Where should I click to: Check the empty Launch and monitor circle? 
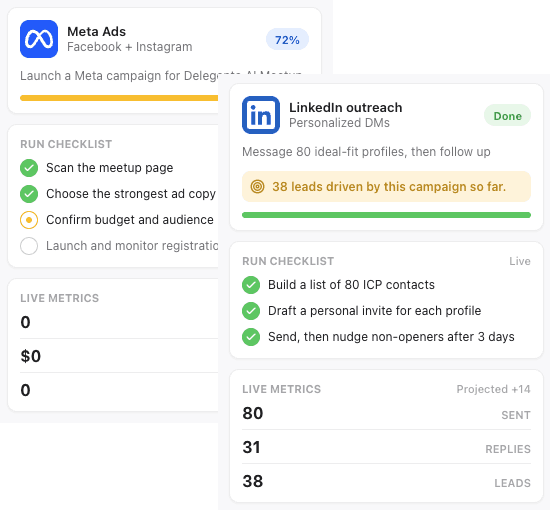click(x=29, y=246)
